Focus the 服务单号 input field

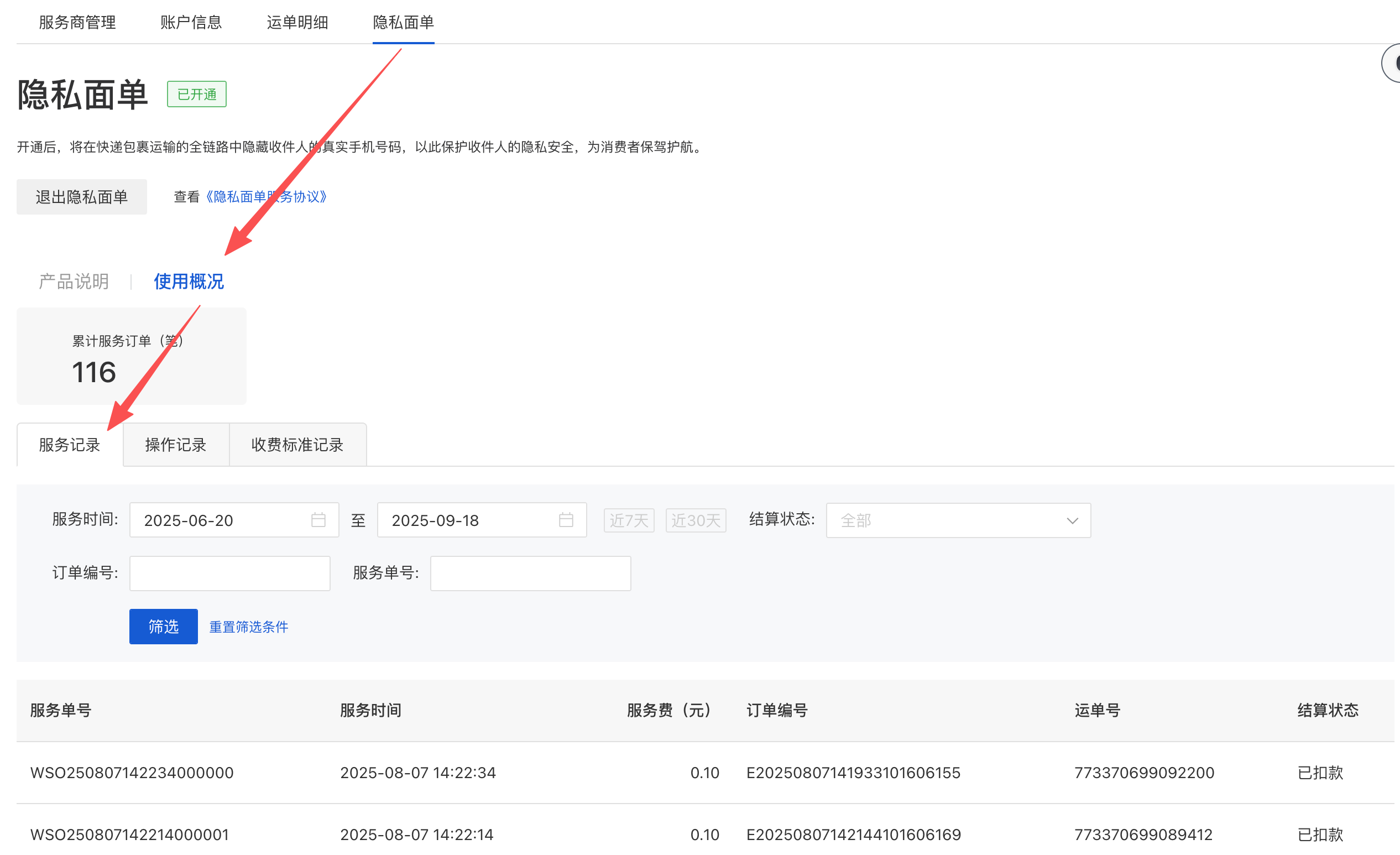pos(530,573)
